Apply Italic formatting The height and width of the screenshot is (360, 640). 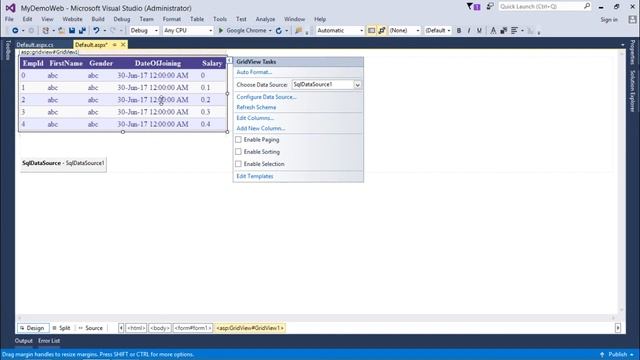point(469,31)
